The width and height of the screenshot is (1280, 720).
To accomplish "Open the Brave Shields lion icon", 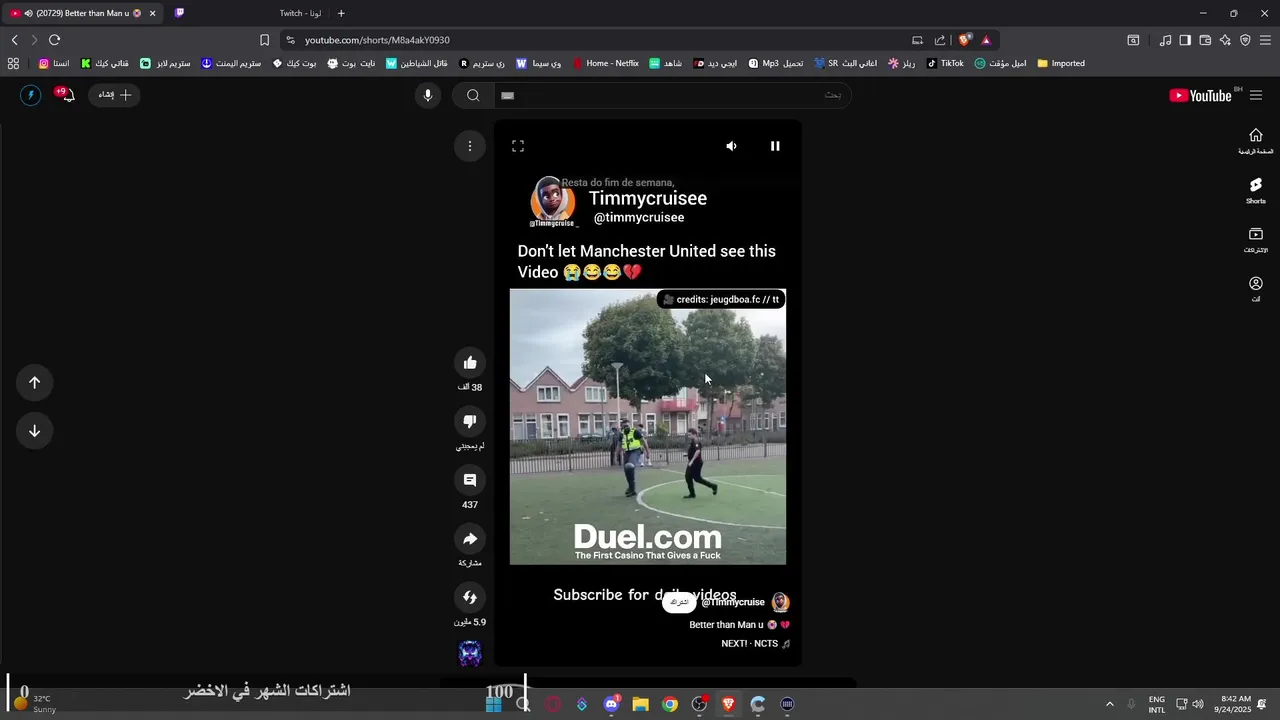I will point(964,40).
